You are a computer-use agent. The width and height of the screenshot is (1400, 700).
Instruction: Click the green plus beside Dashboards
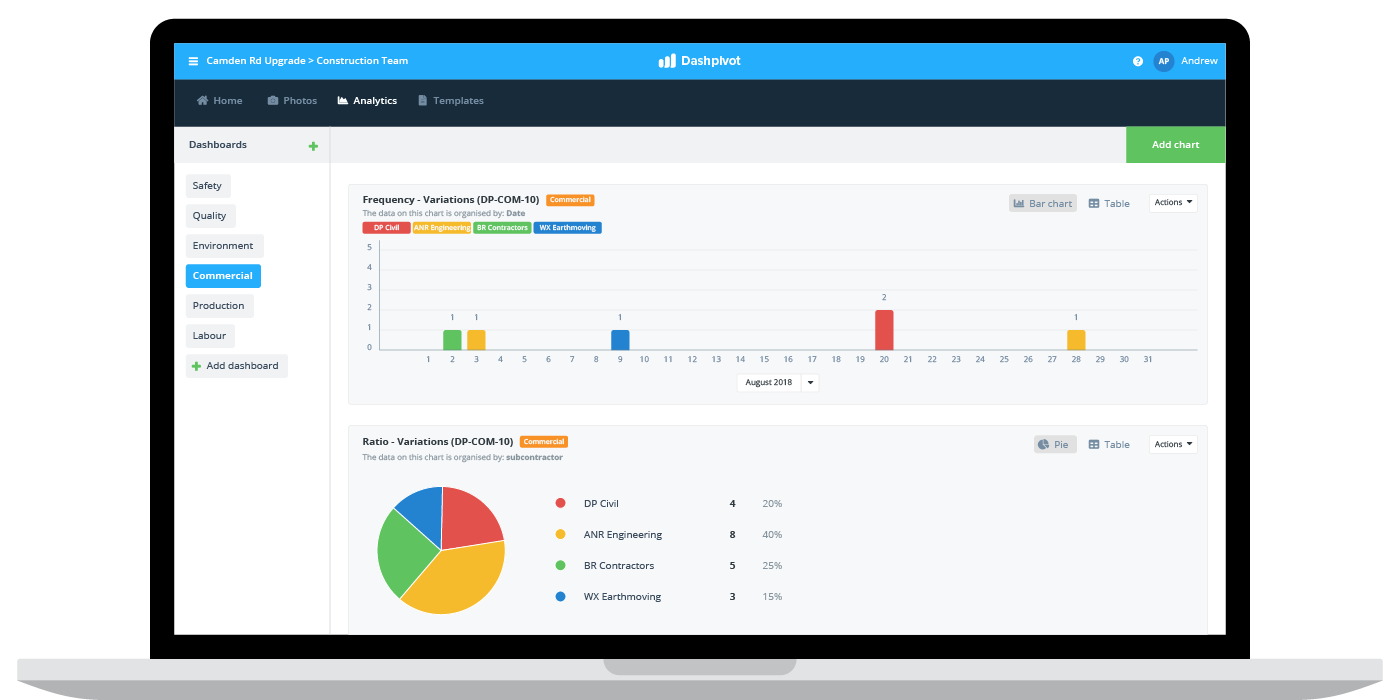click(313, 146)
